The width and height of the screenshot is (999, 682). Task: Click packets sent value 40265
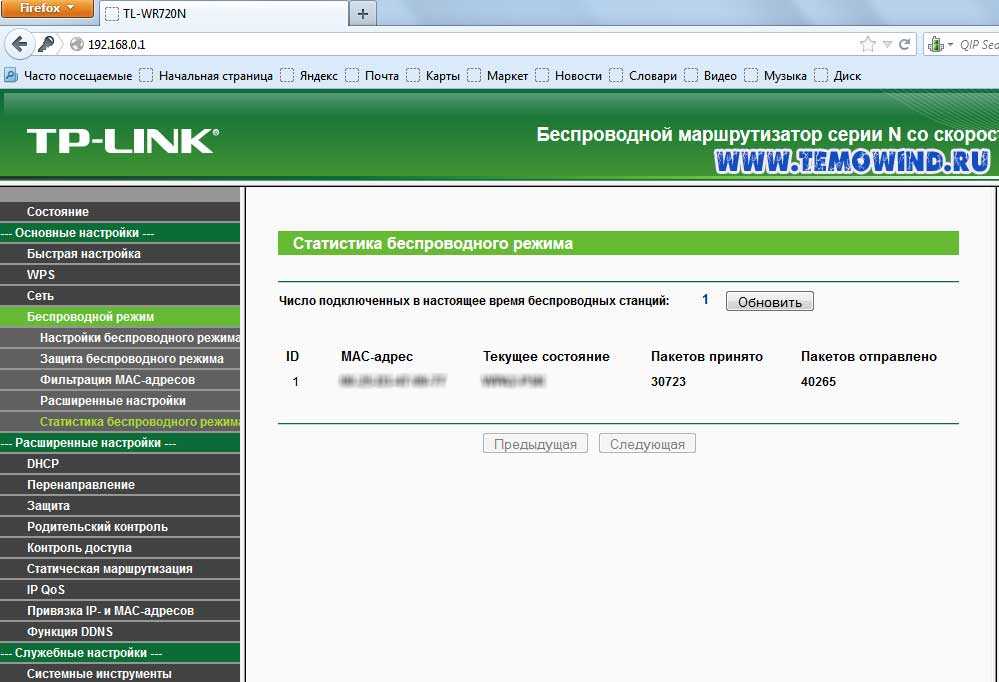(818, 382)
